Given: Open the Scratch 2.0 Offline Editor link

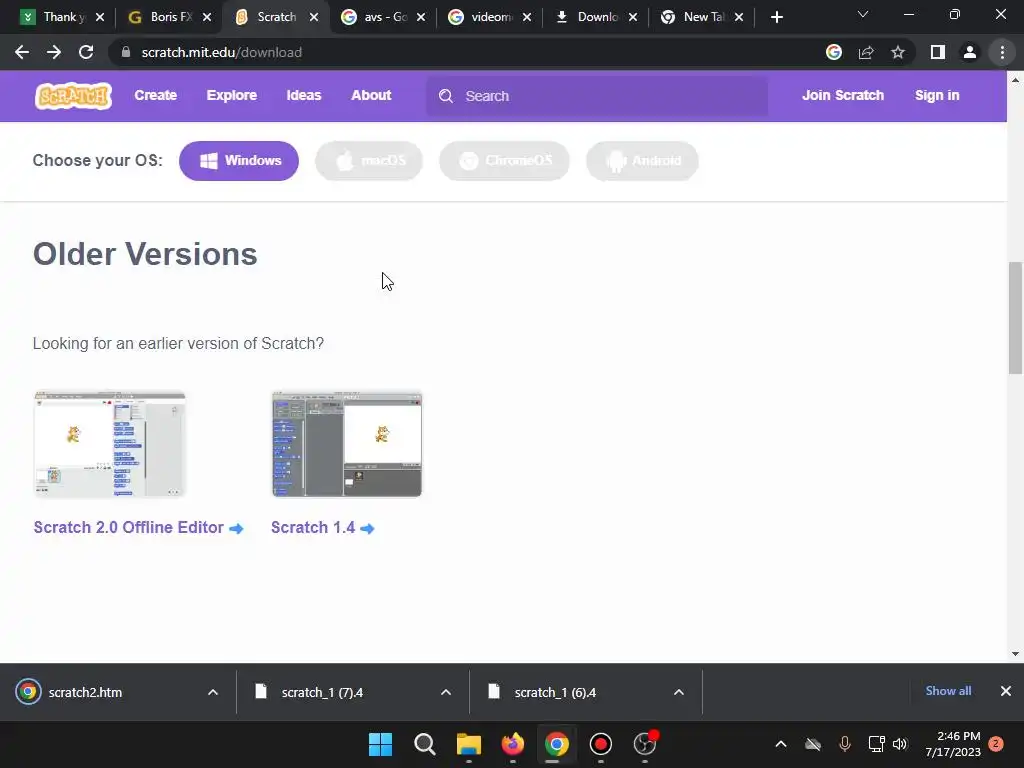Looking at the screenshot, I should (x=138, y=528).
